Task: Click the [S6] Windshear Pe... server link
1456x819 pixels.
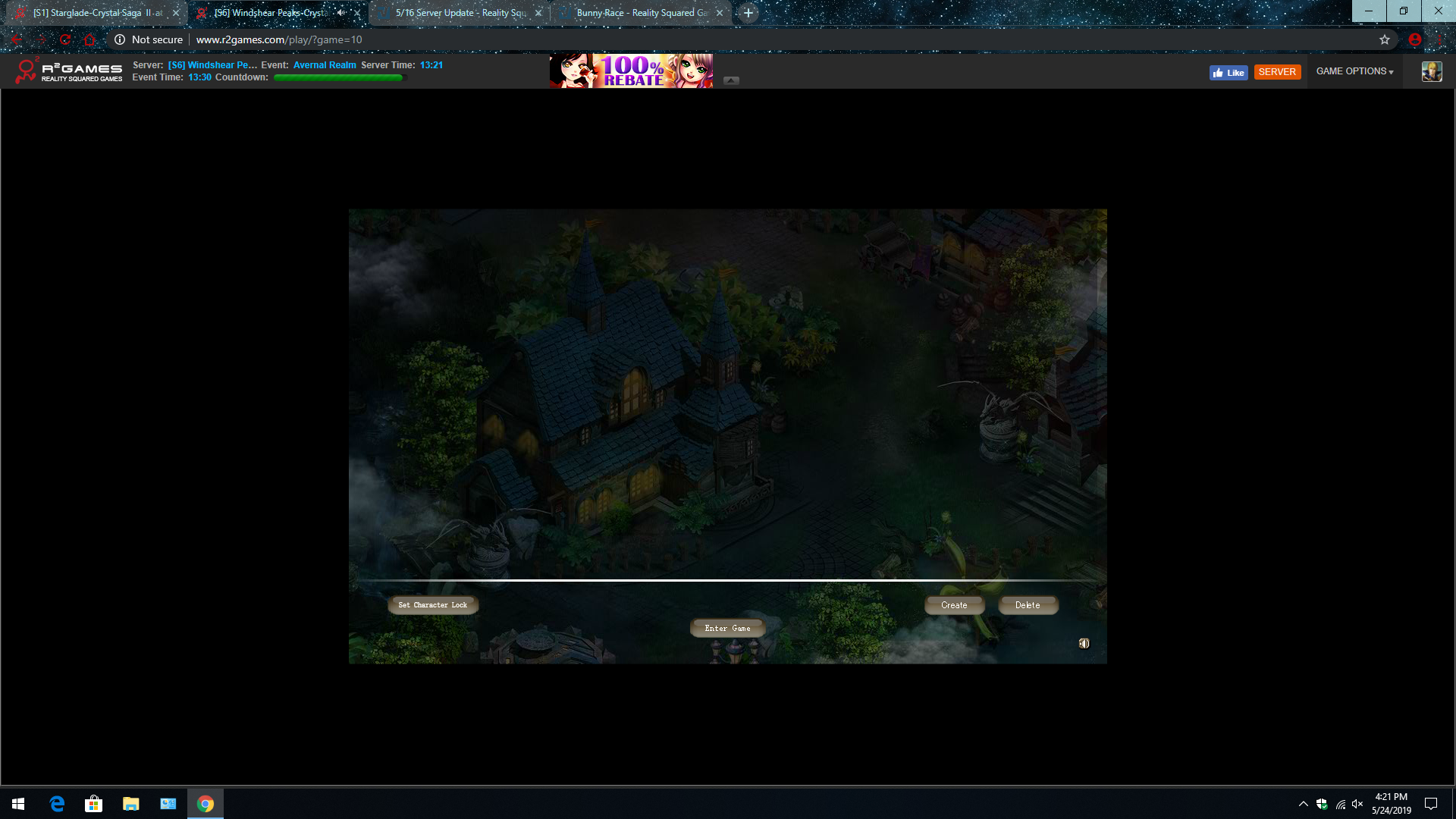Action: 212,65
